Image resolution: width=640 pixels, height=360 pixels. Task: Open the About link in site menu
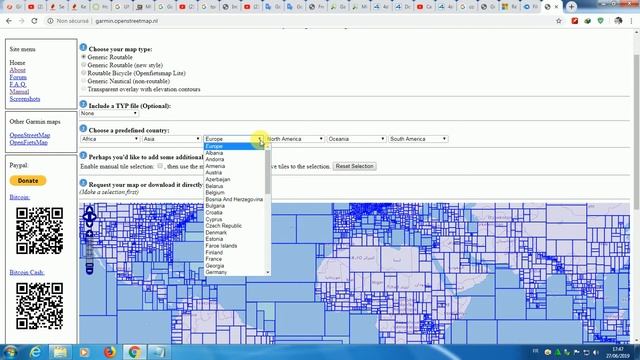coord(18,70)
